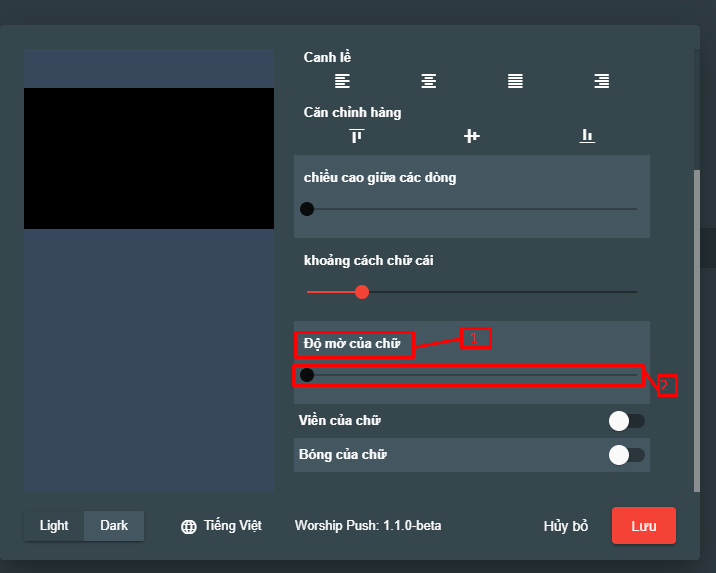Toggle the 'Bóng của chữ' switch
This screenshot has height=573, width=716.
coord(626,455)
